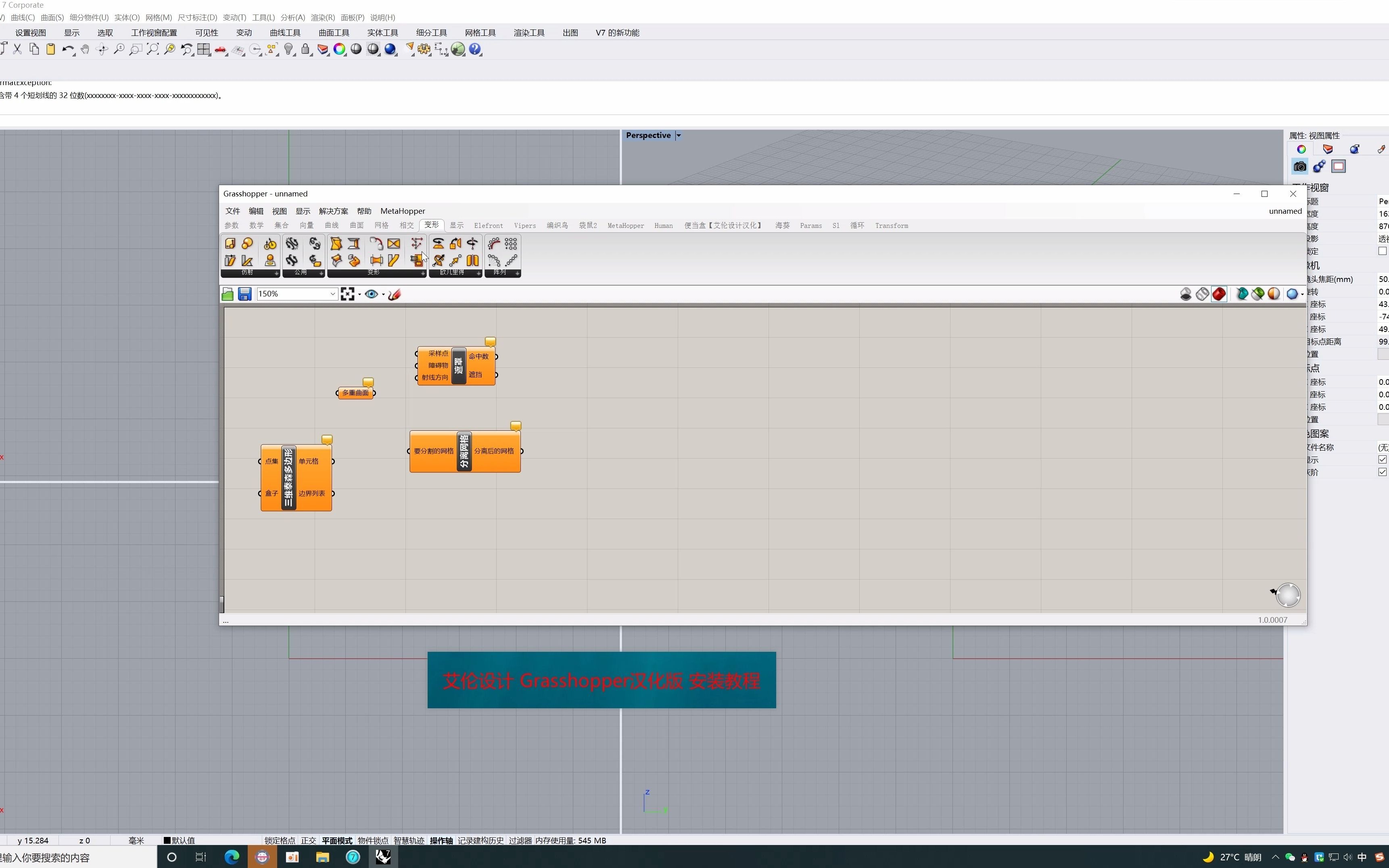Check the 显示 checkbox in the right properties panel
The height and width of the screenshot is (868, 1389).
[x=1382, y=459]
